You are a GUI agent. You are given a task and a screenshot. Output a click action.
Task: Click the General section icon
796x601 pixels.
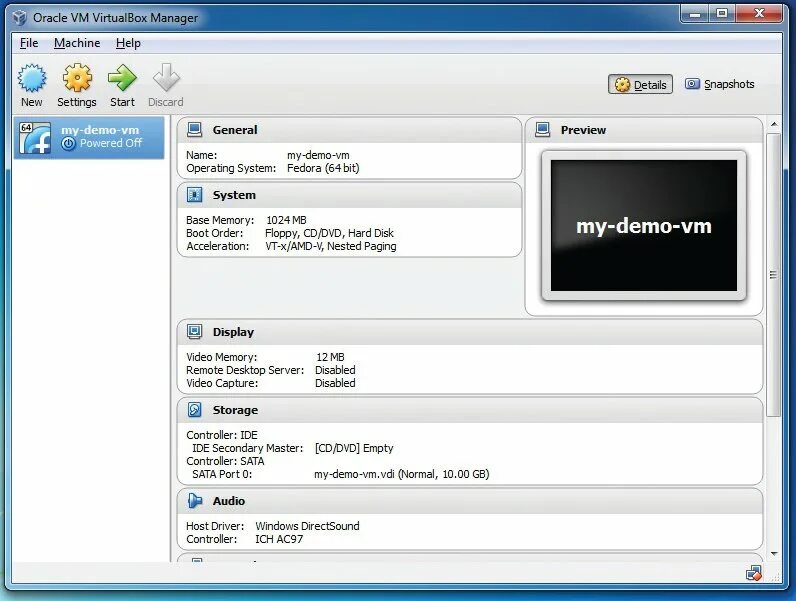[194, 130]
